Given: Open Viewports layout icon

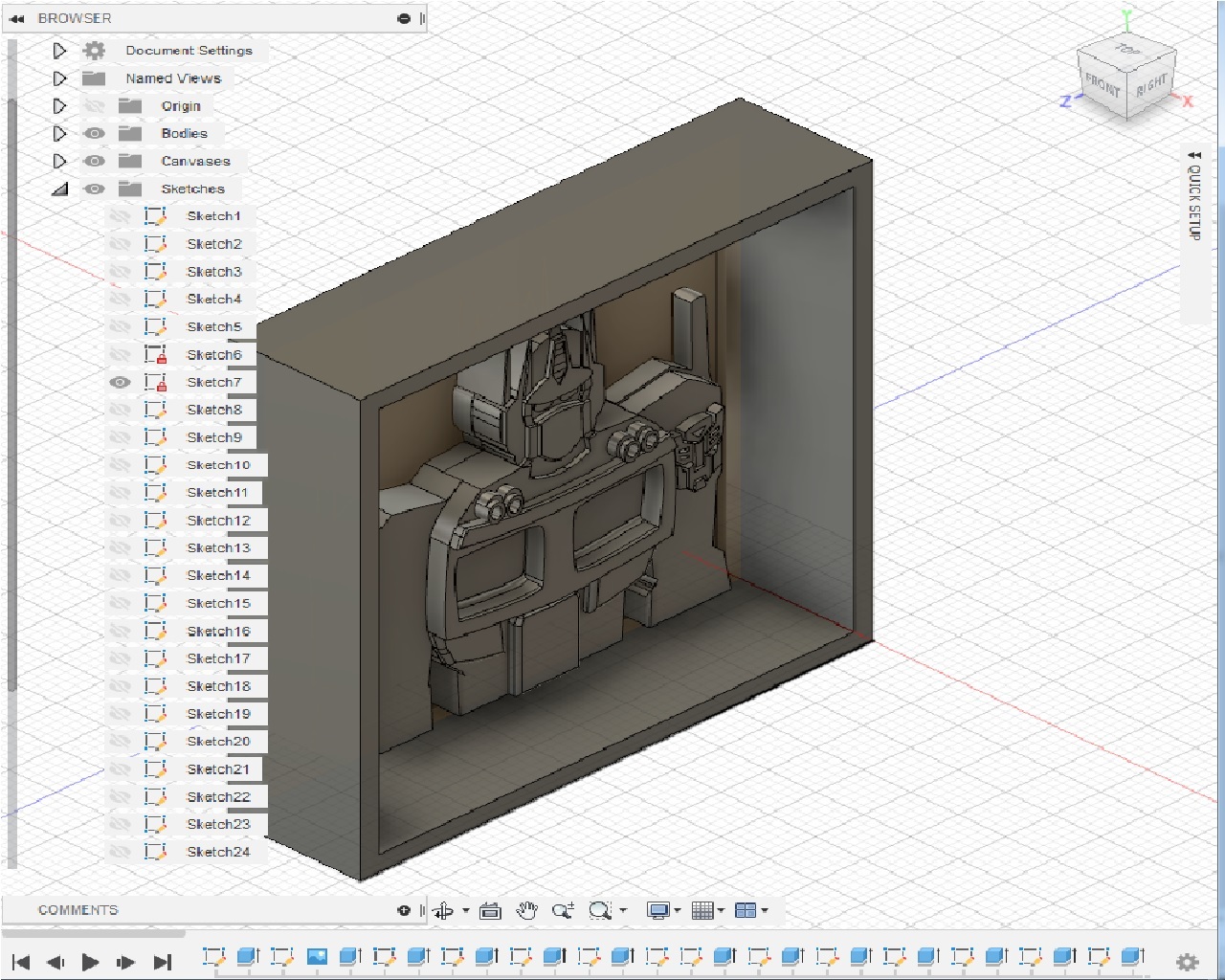Looking at the screenshot, I should point(746,911).
